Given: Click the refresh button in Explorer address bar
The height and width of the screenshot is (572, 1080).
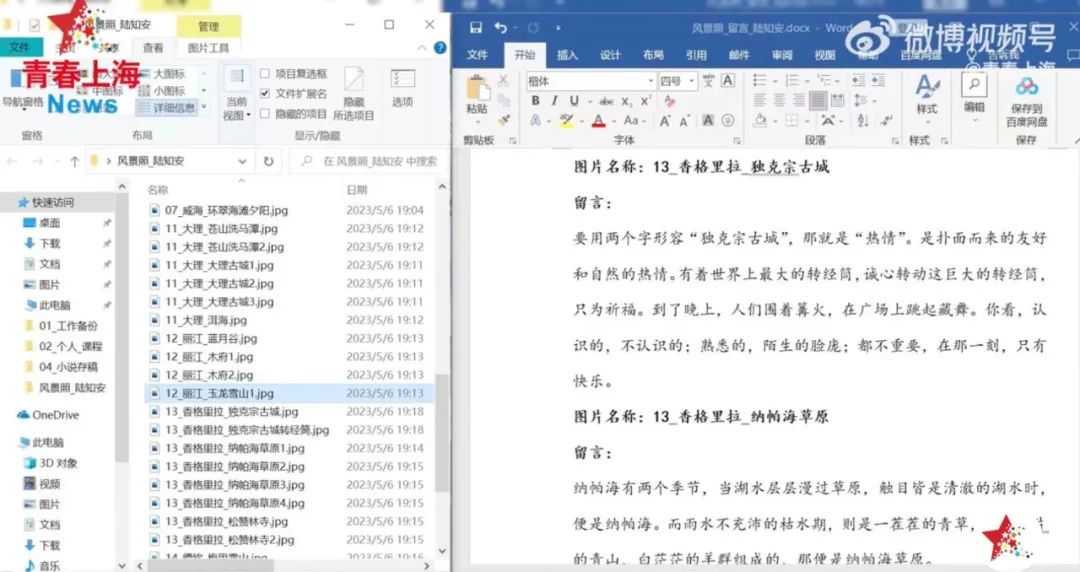Looking at the screenshot, I should (x=268, y=161).
